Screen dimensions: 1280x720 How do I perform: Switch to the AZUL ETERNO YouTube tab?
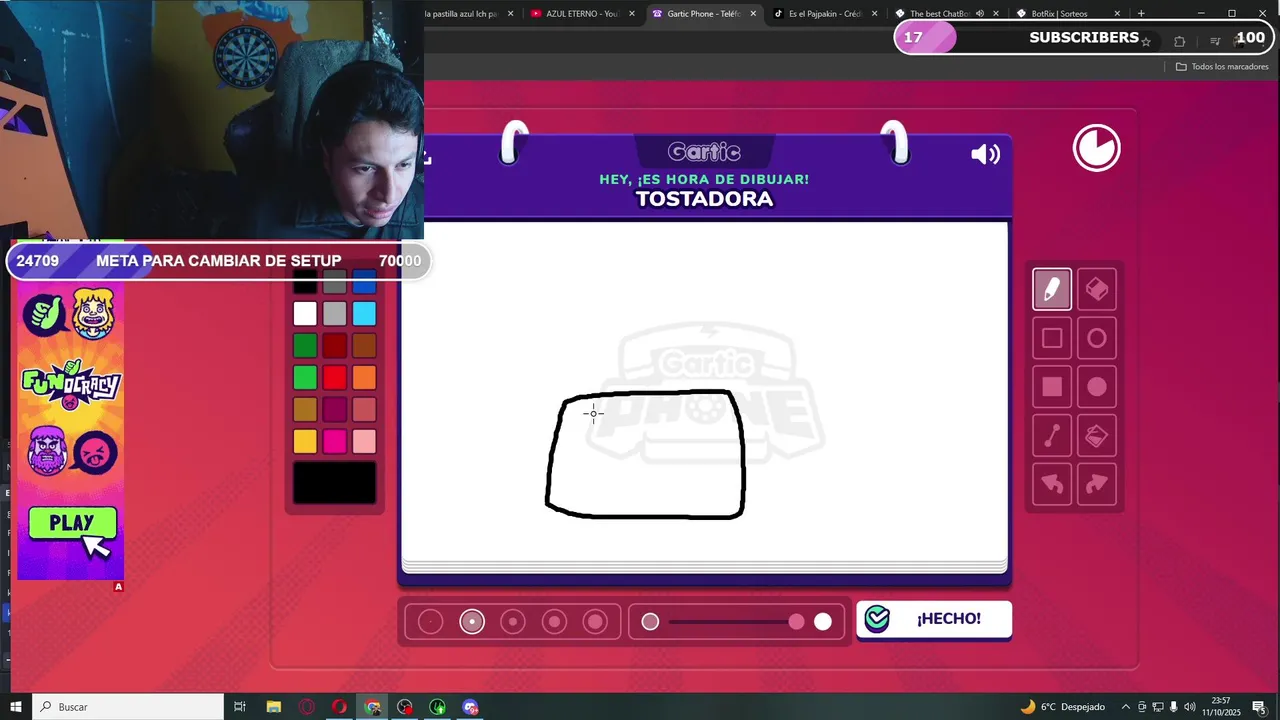(x=583, y=14)
